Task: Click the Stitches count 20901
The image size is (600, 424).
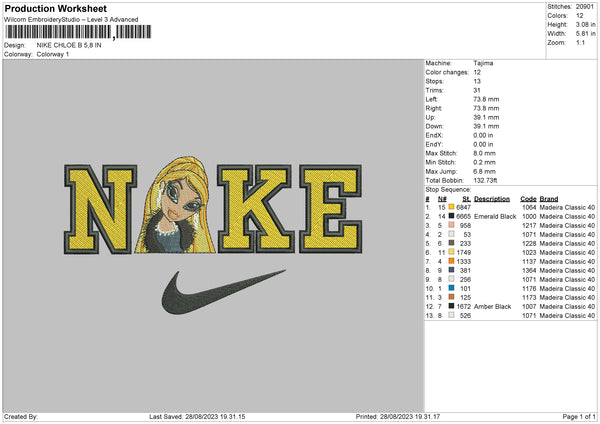Action: tap(585, 7)
